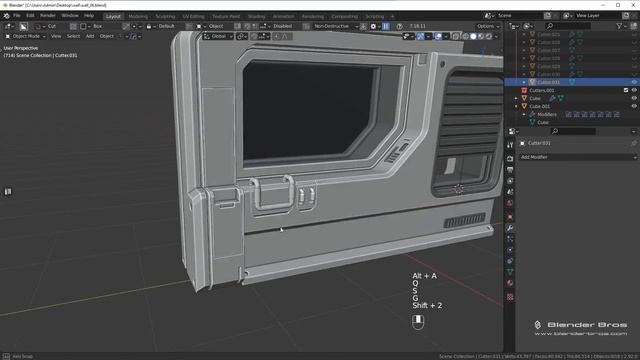Open the viewport Object menu
640x360 pixels.
pyautogui.click(x=107, y=36)
